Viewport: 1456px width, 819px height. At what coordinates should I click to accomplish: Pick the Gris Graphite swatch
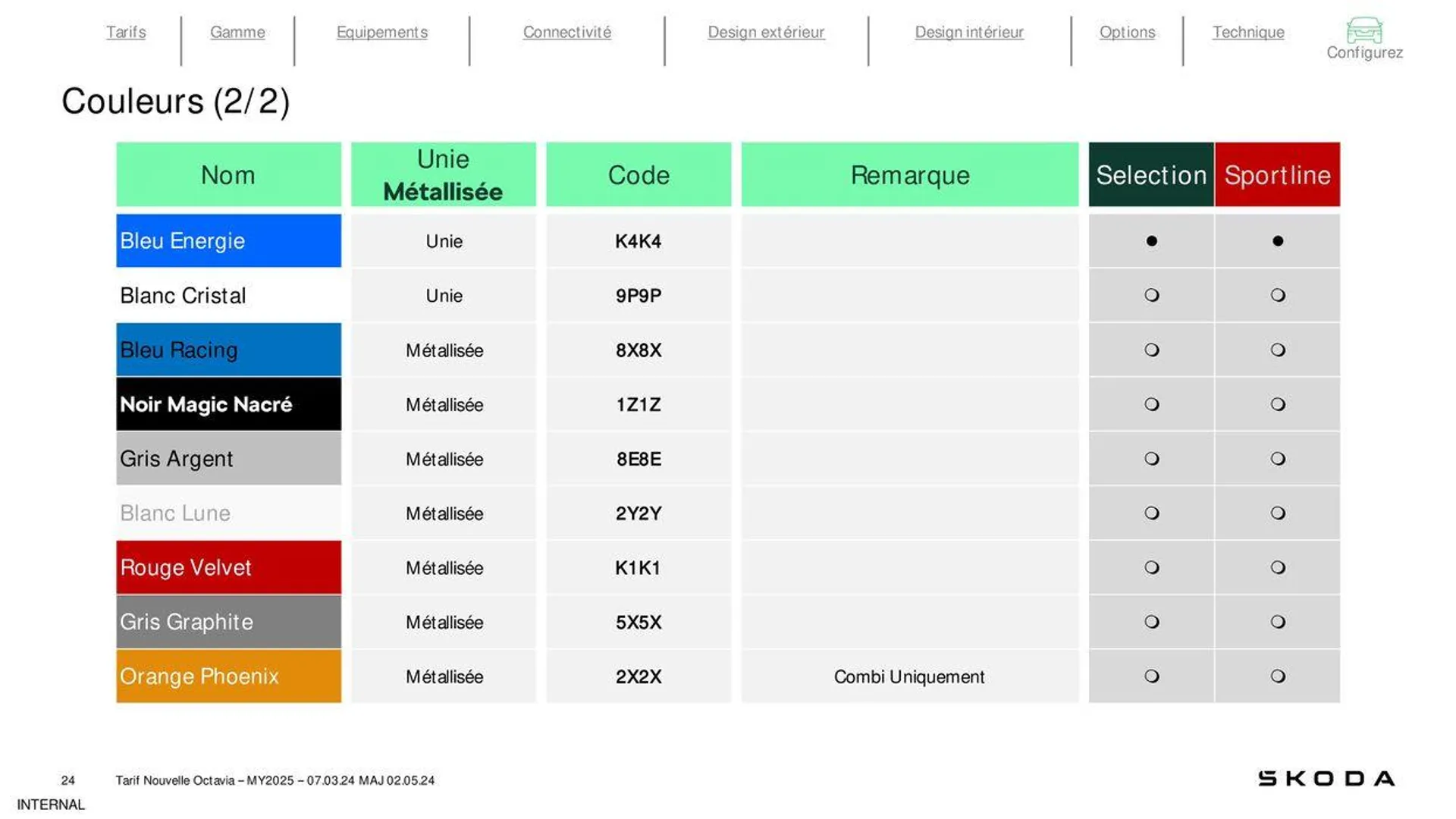tap(228, 622)
